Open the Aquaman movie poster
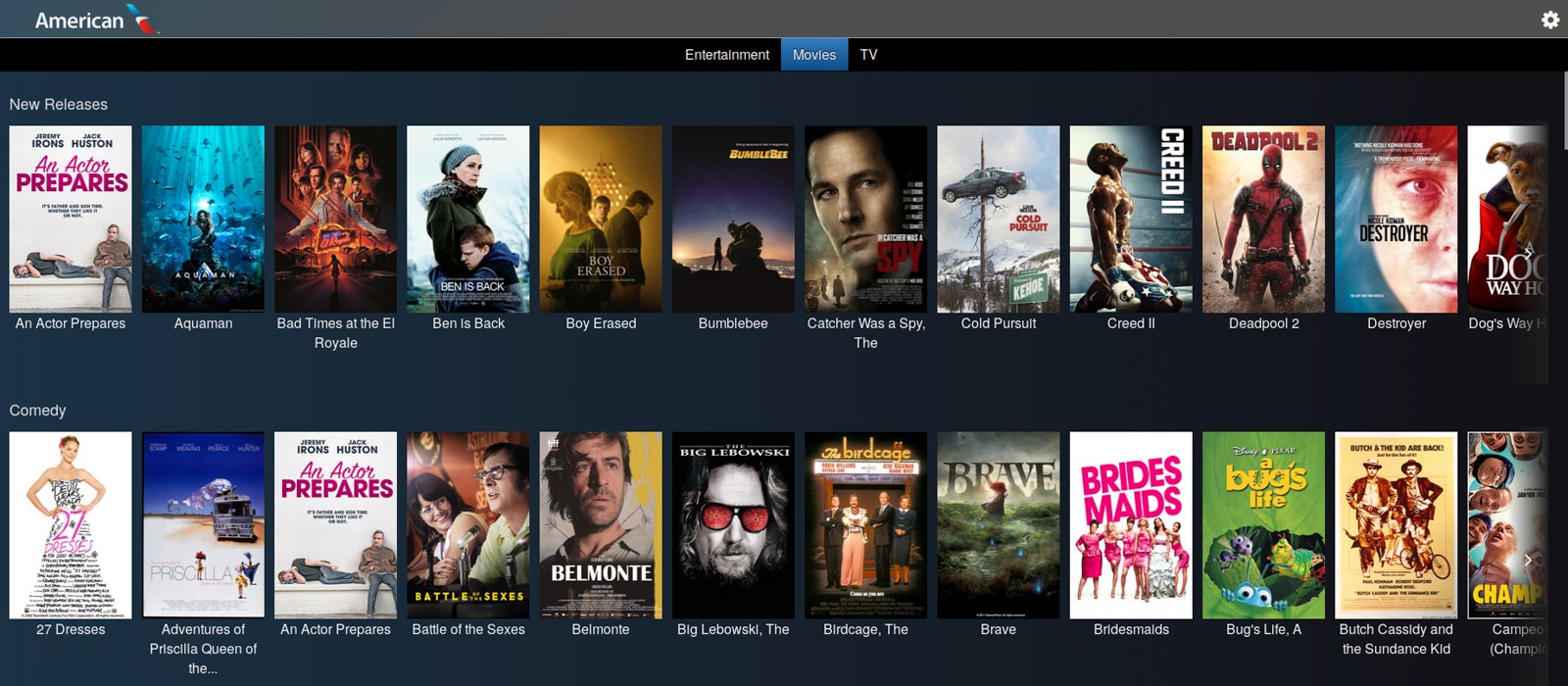1568x686 pixels. (x=203, y=219)
